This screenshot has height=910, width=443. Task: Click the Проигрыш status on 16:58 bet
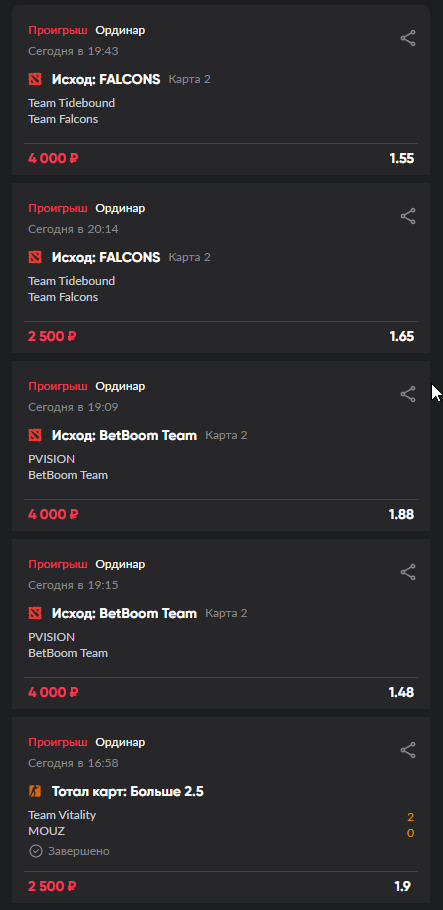[x=58, y=742]
